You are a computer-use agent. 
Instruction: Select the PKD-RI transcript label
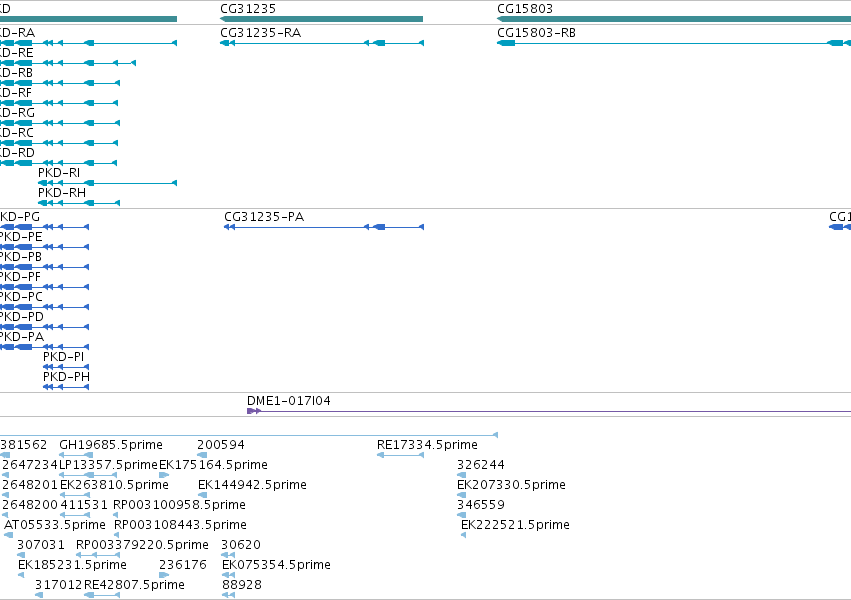point(59,173)
